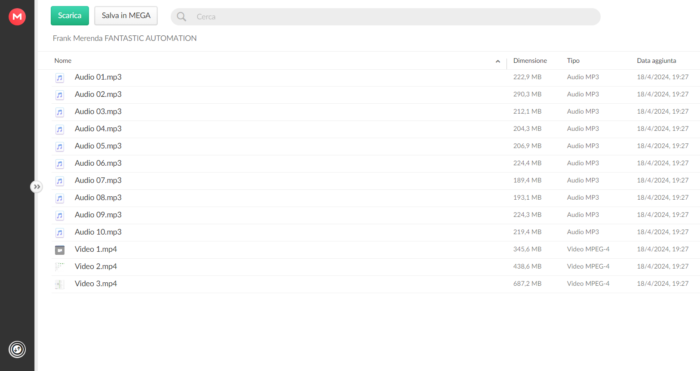700x371 pixels.
Task: Open the MEGA logo home icon
Action: pyautogui.click(x=17, y=17)
